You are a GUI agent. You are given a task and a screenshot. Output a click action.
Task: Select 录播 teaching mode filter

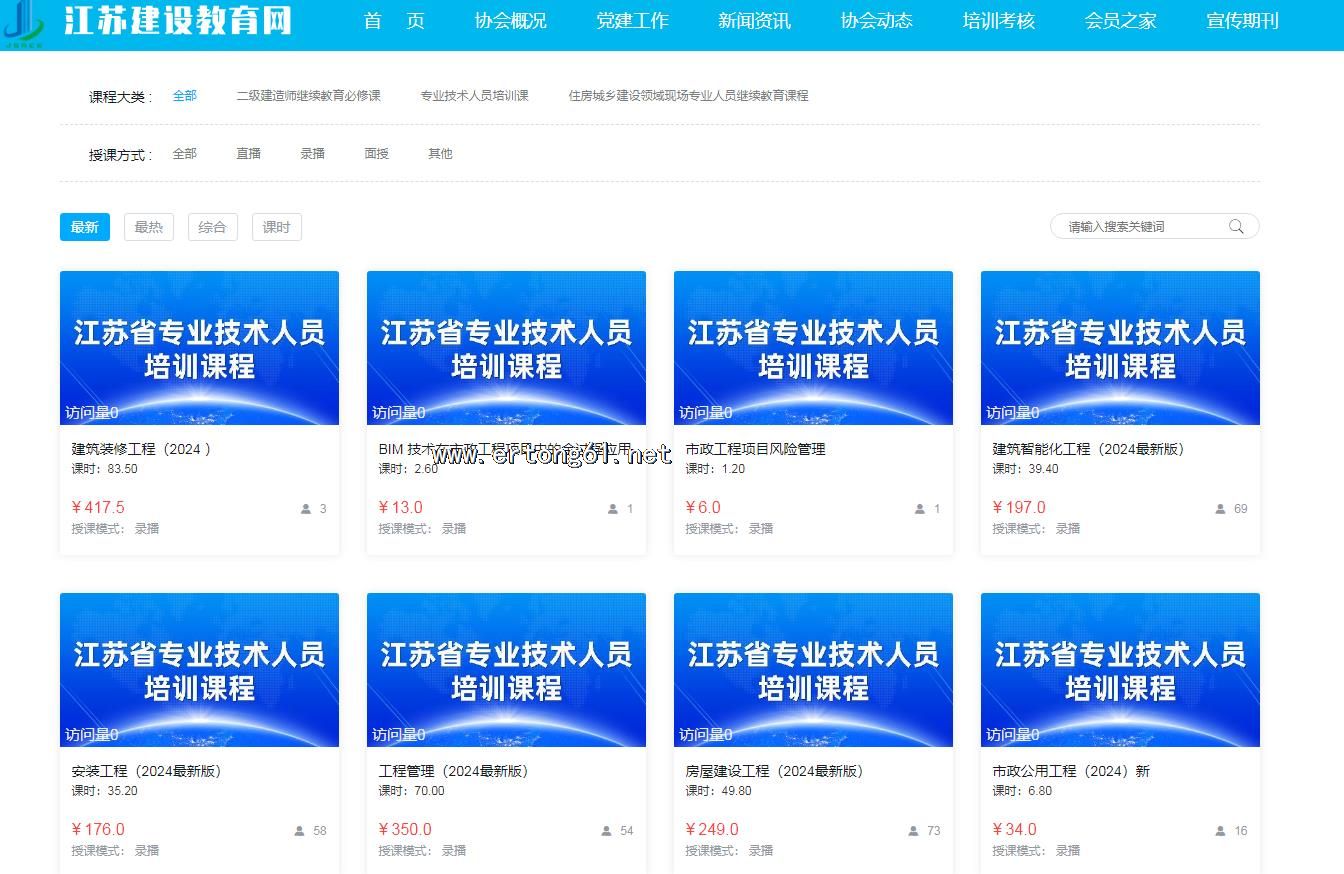(312, 154)
